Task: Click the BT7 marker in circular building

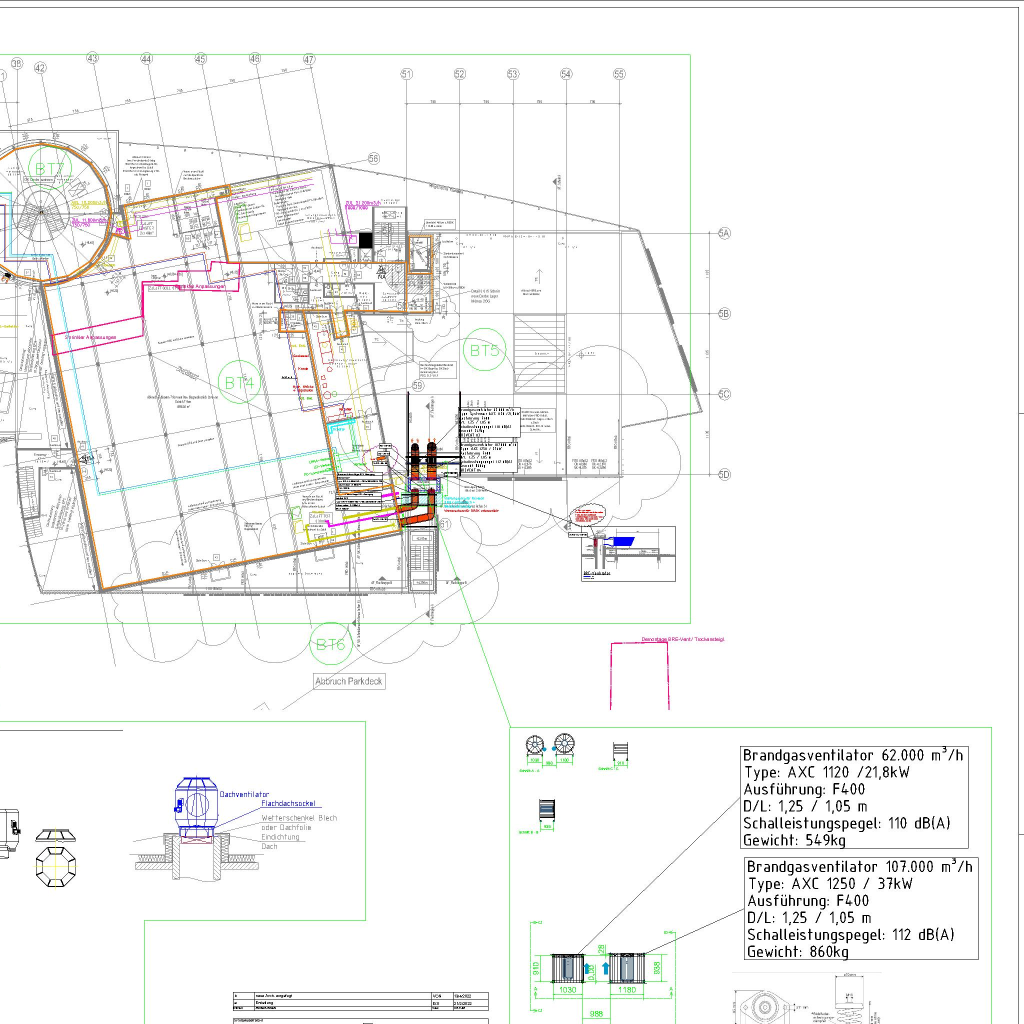Action: coord(48,167)
